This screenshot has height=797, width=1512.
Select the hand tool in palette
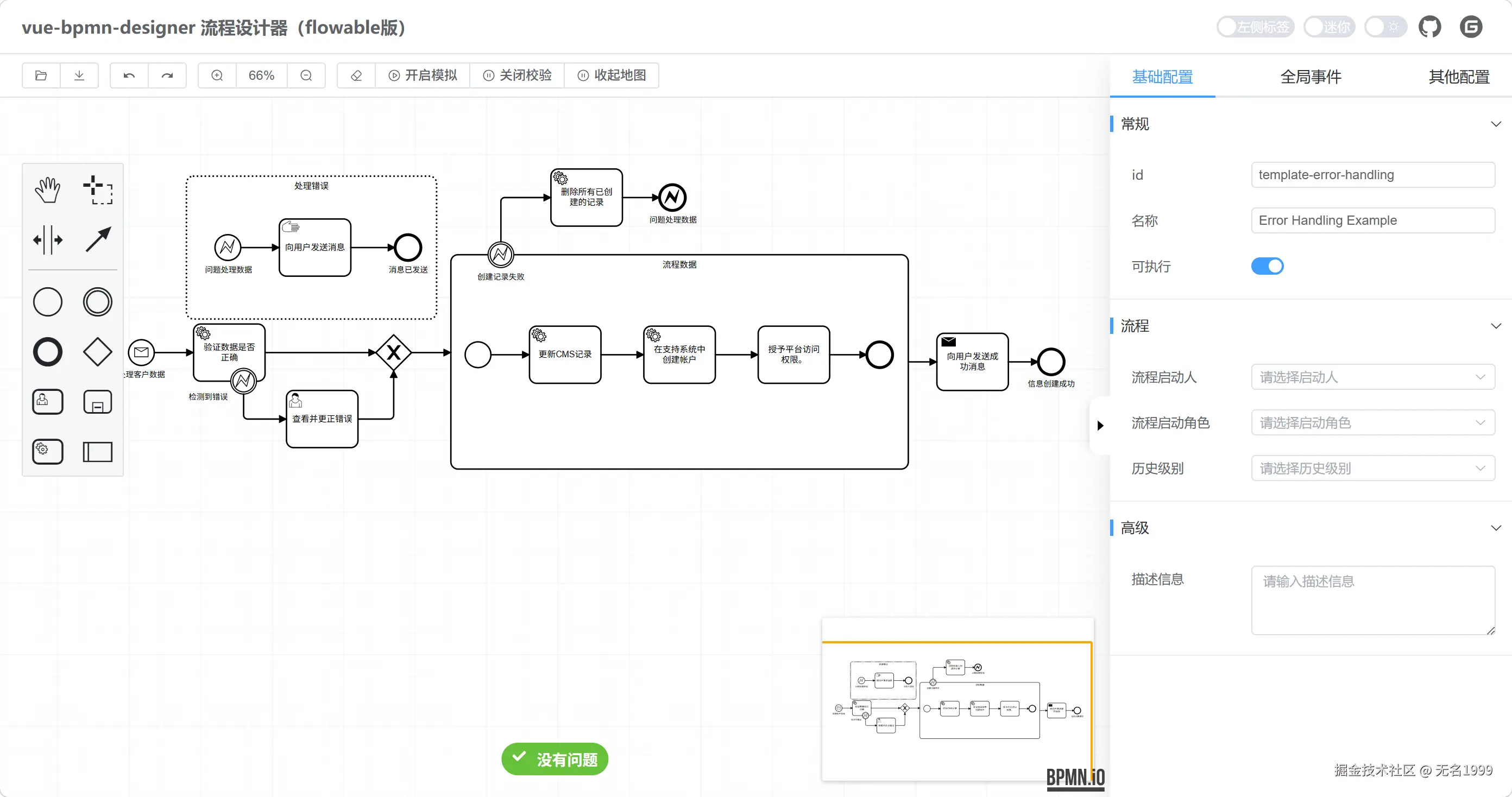[x=48, y=189]
